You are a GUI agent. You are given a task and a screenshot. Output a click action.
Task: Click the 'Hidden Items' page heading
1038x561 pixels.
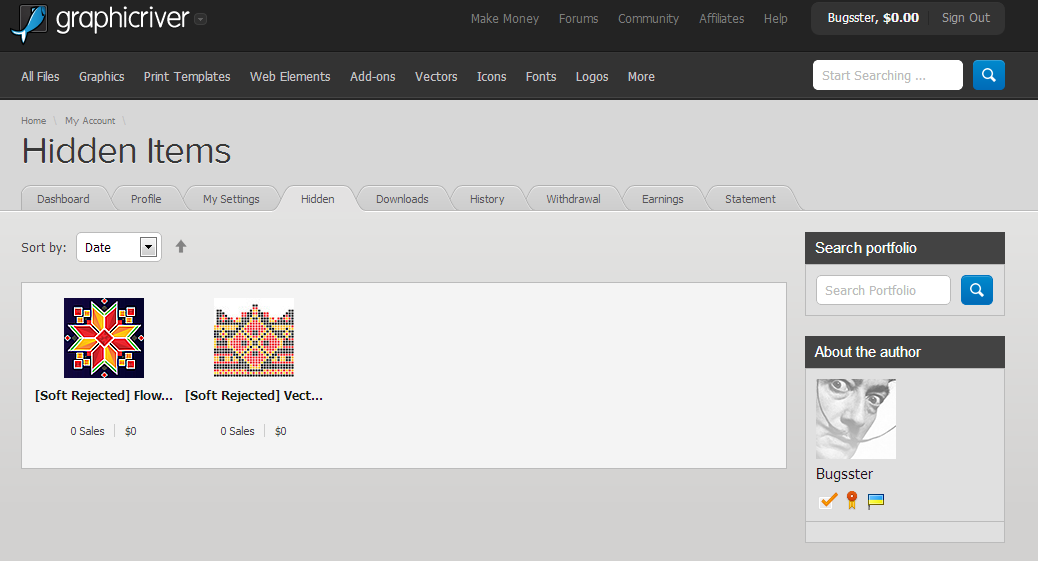click(x=126, y=151)
